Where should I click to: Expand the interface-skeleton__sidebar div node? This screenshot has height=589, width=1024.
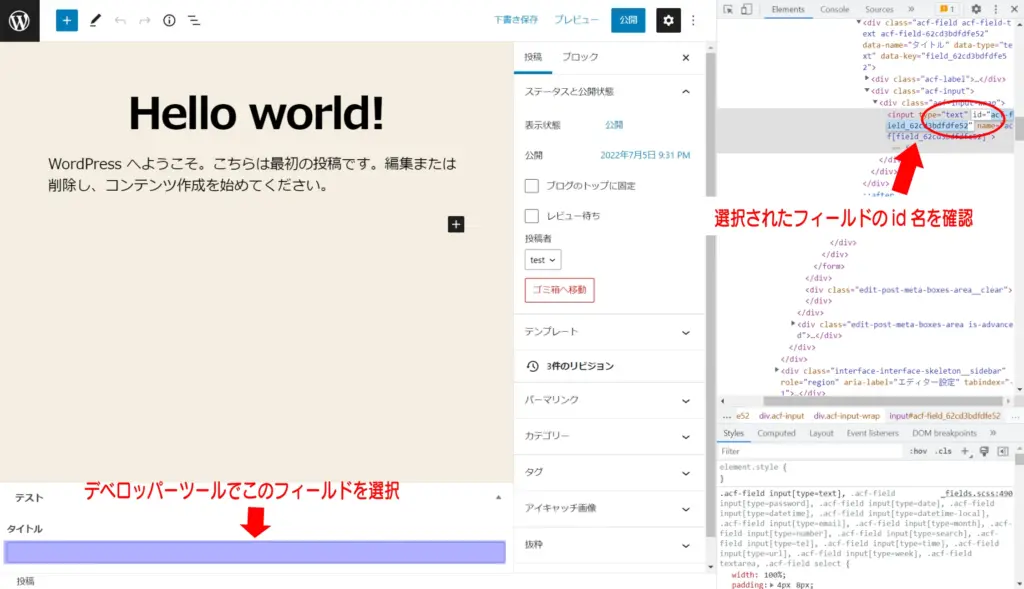777,370
